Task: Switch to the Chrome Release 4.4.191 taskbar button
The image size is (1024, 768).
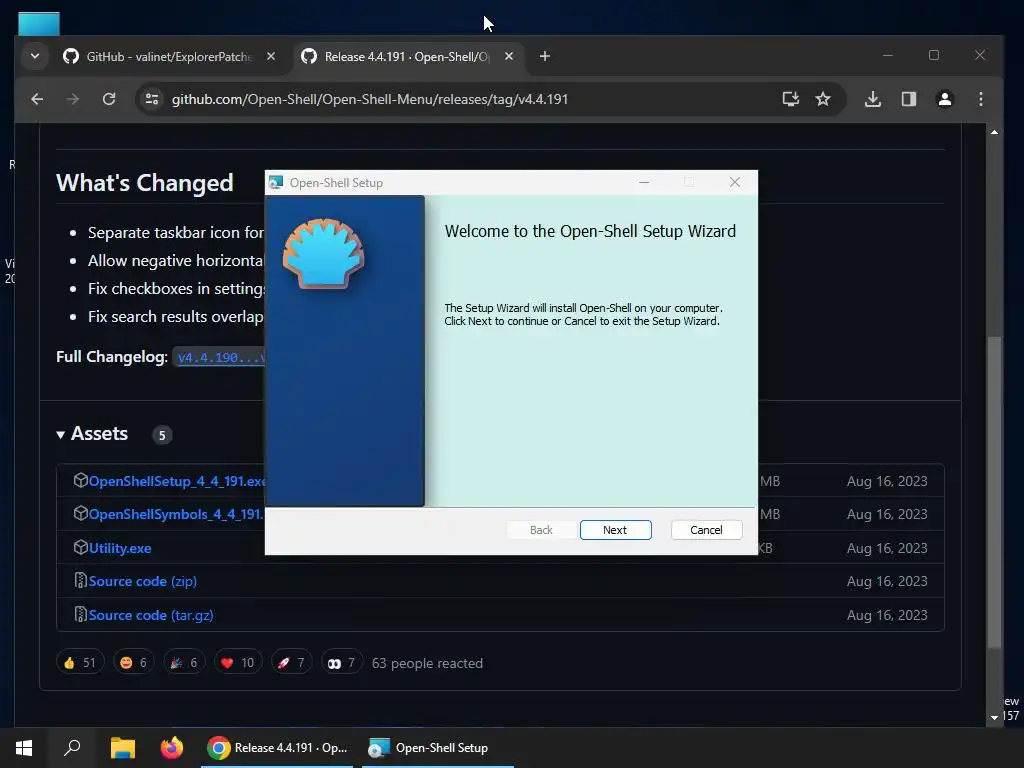Action: pyautogui.click(x=277, y=748)
